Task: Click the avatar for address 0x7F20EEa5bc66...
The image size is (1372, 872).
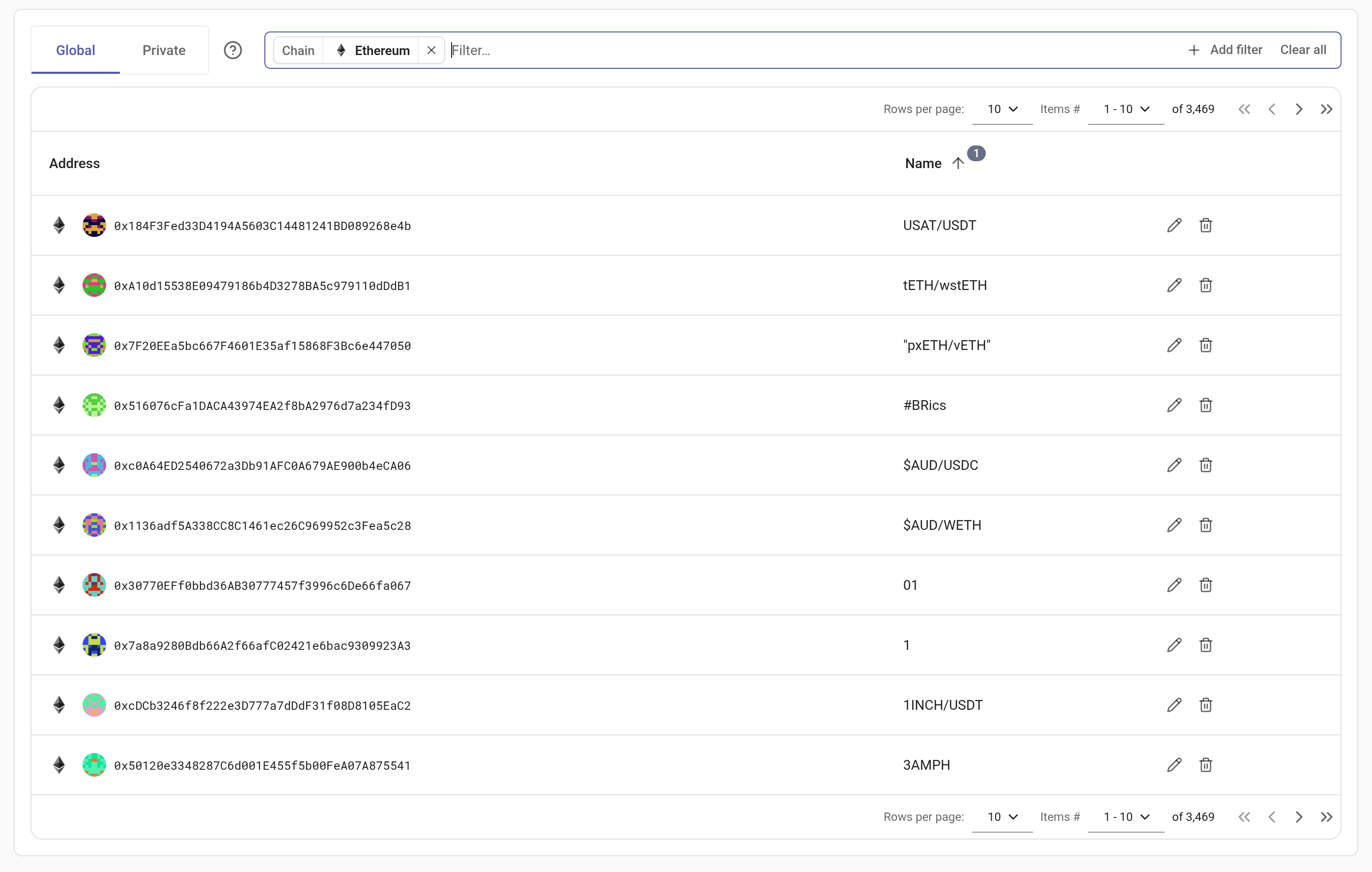Action: click(x=94, y=345)
